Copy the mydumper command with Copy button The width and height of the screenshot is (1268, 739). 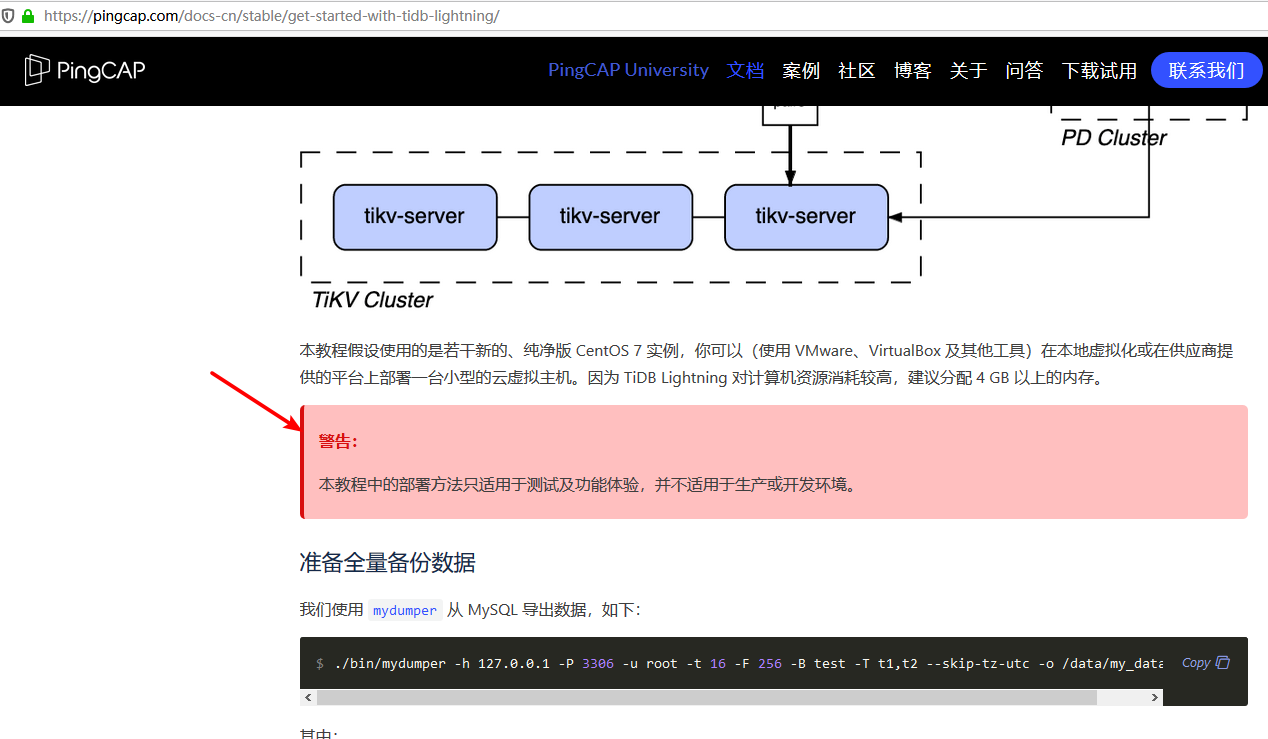coord(1205,662)
